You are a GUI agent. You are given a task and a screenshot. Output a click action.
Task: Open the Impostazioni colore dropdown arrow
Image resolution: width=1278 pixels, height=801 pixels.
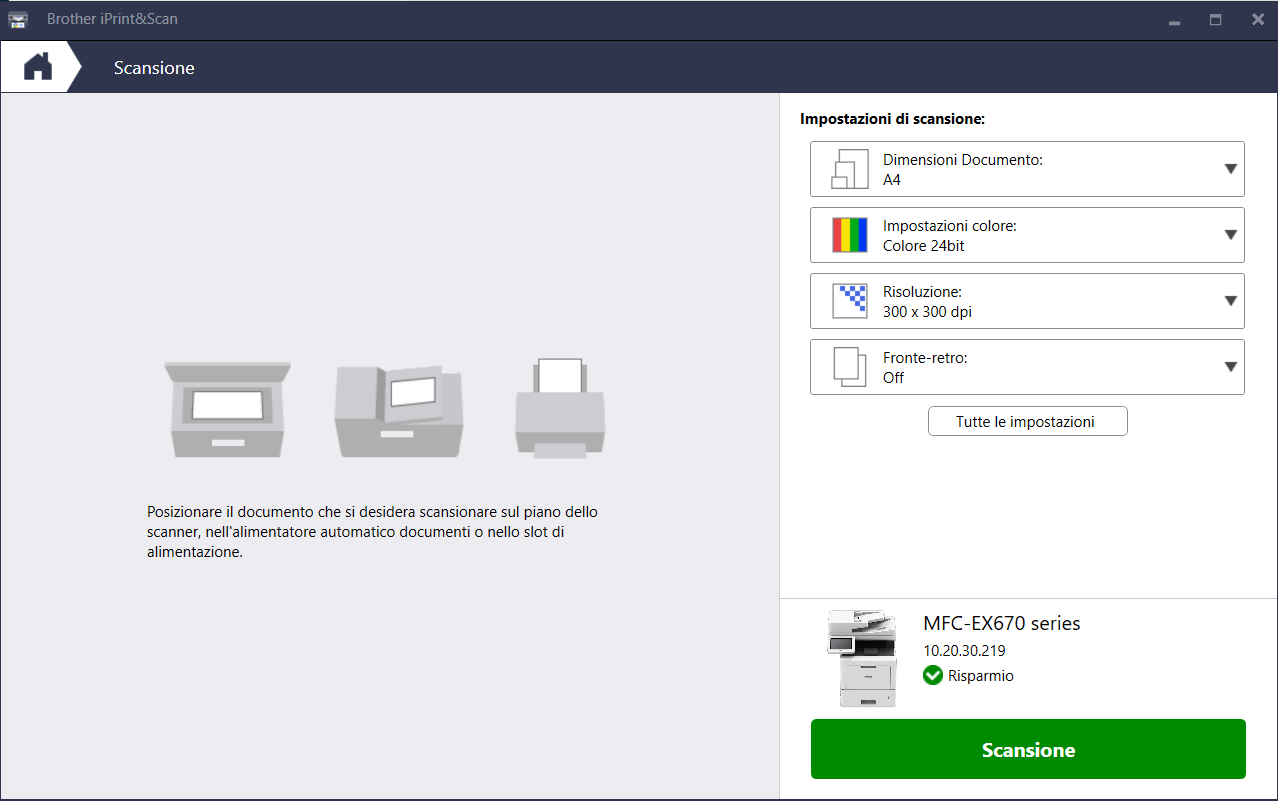(x=1231, y=235)
